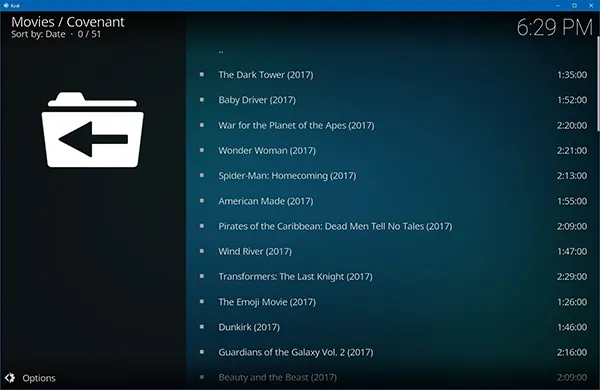
Task: Click bullet icon beside Wind River
Action: [x=202, y=251]
